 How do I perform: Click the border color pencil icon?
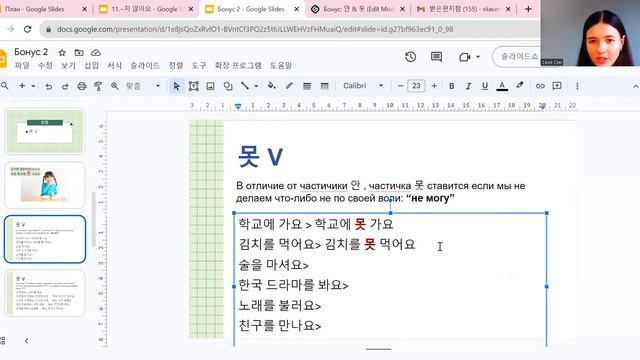click(289, 86)
